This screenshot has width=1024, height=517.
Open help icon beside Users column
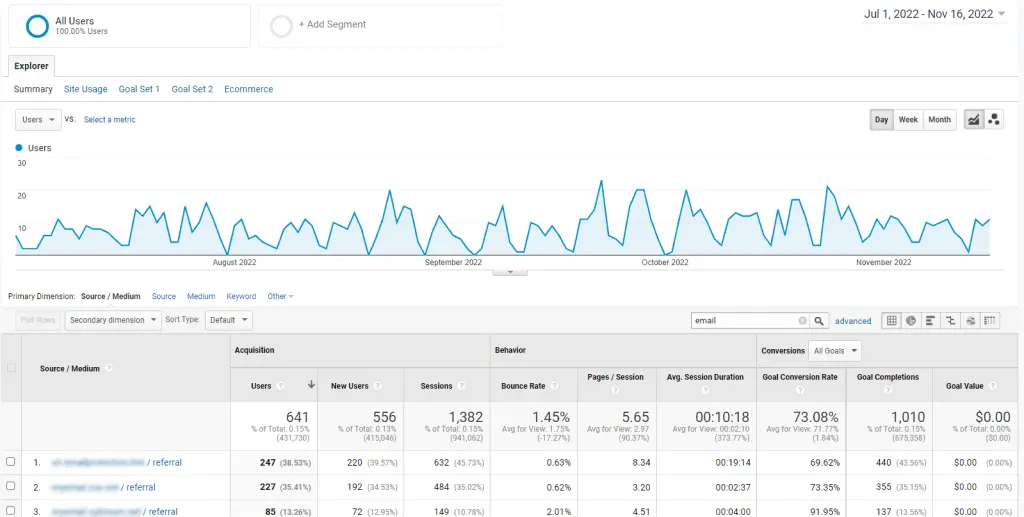tap(280, 386)
